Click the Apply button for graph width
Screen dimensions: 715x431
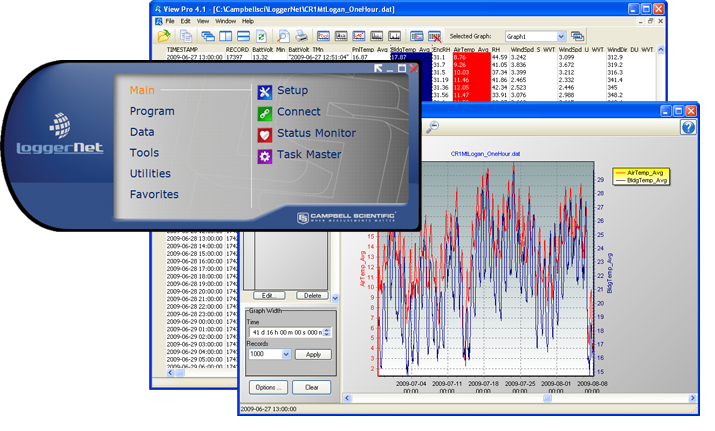click(313, 354)
